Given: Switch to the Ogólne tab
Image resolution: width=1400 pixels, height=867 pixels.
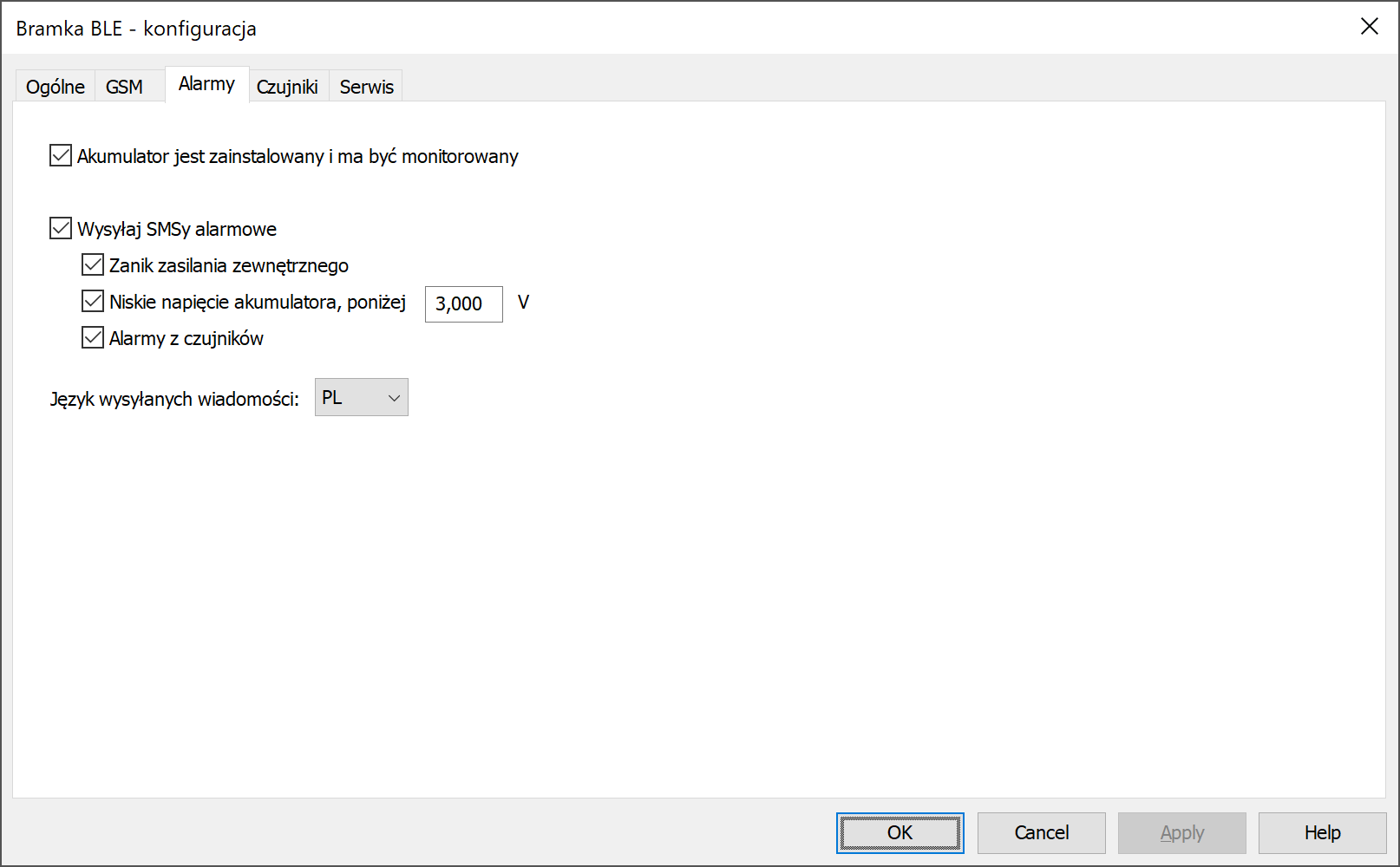Looking at the screenshot, I should [56, 87].
